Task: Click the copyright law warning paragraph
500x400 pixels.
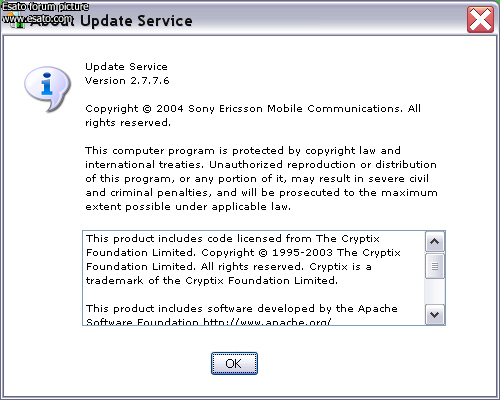Action: [261, 179]
